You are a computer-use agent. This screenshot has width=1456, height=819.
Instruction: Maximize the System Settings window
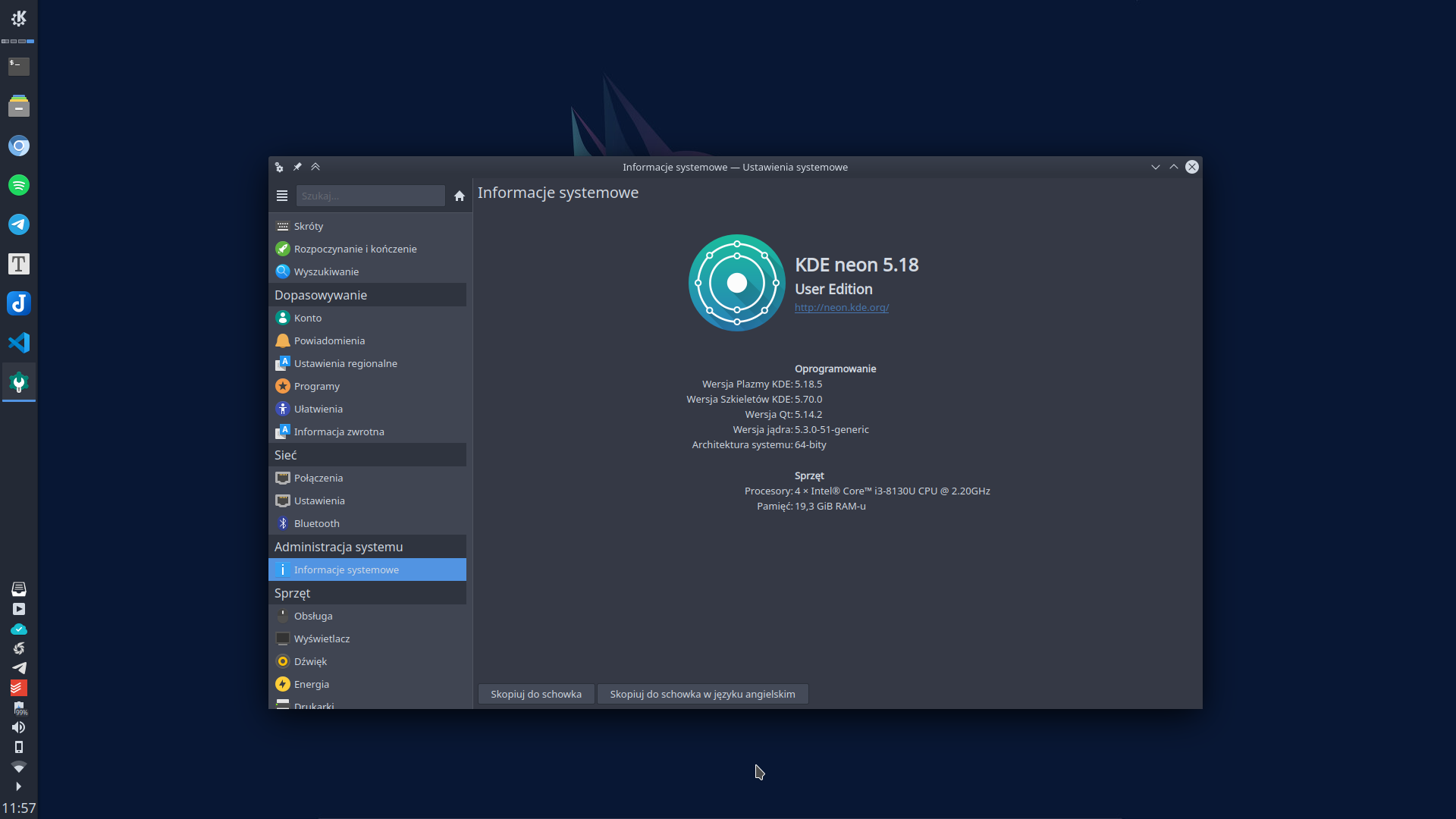tap(1174, 167)
